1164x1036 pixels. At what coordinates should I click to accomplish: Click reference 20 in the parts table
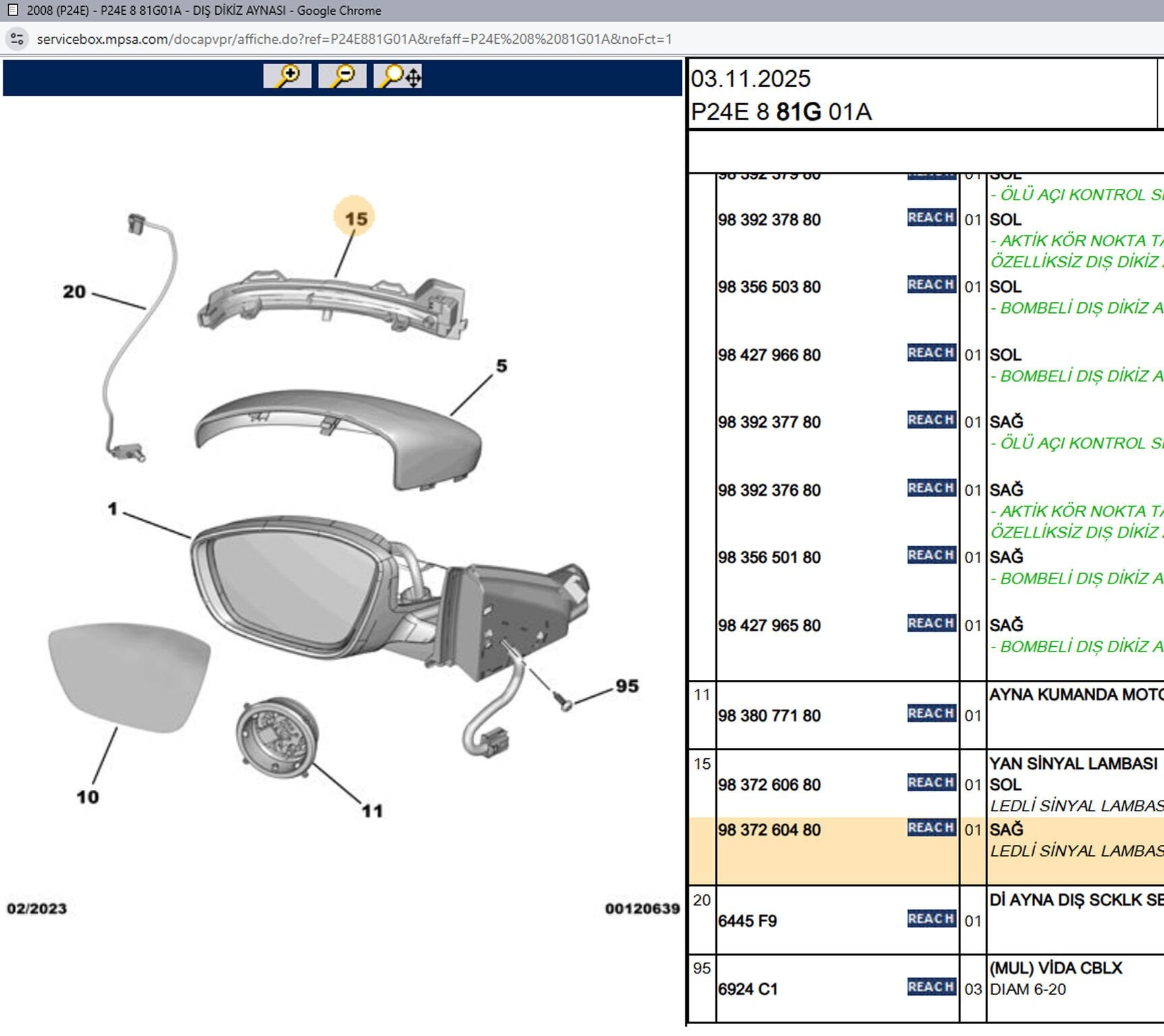[x=702, y=900]
